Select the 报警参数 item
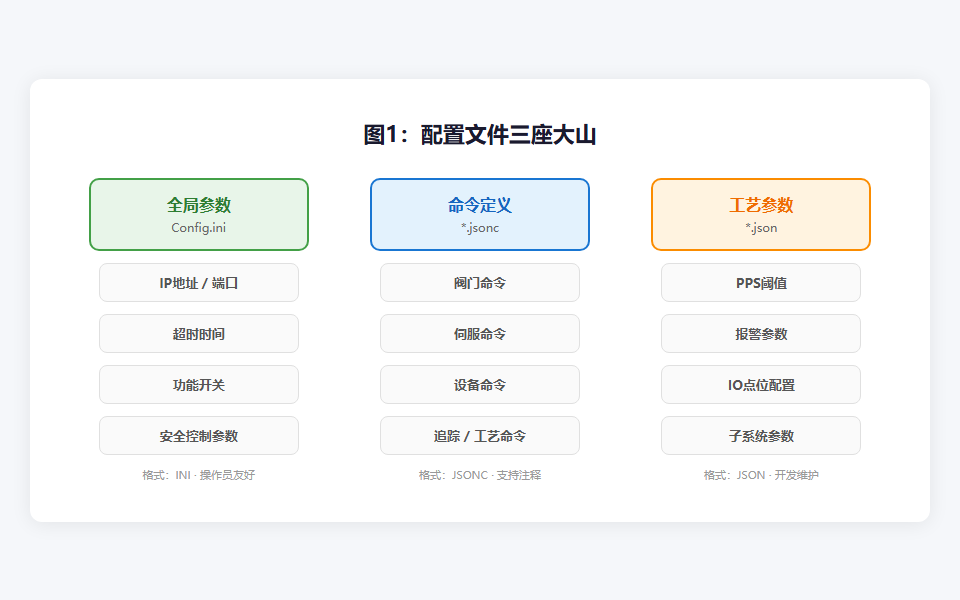Viewport: 960px width, 600px height. pos(761,334)
